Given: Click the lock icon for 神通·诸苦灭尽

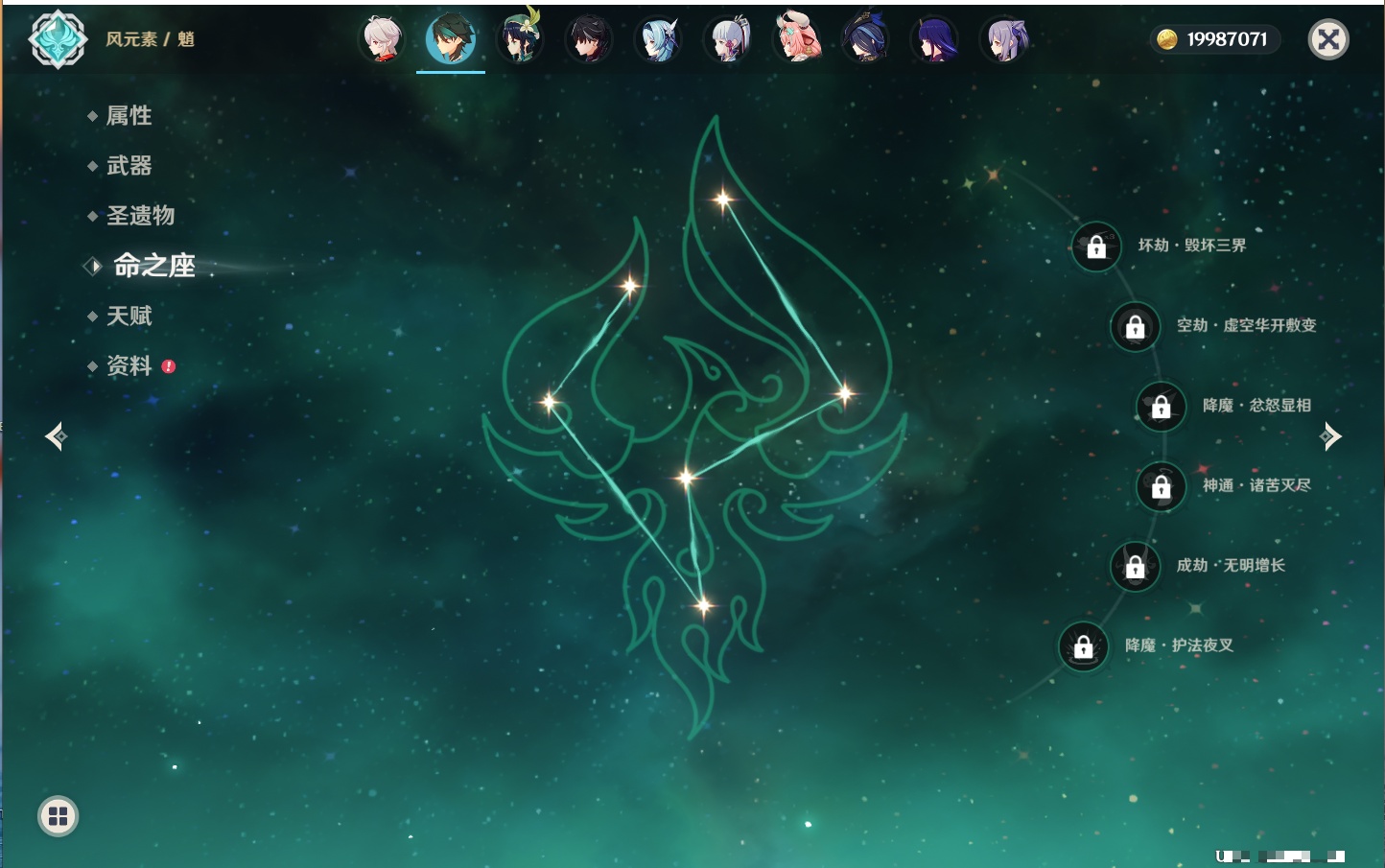Looking at the screenshot, I should click(1162, 486).
